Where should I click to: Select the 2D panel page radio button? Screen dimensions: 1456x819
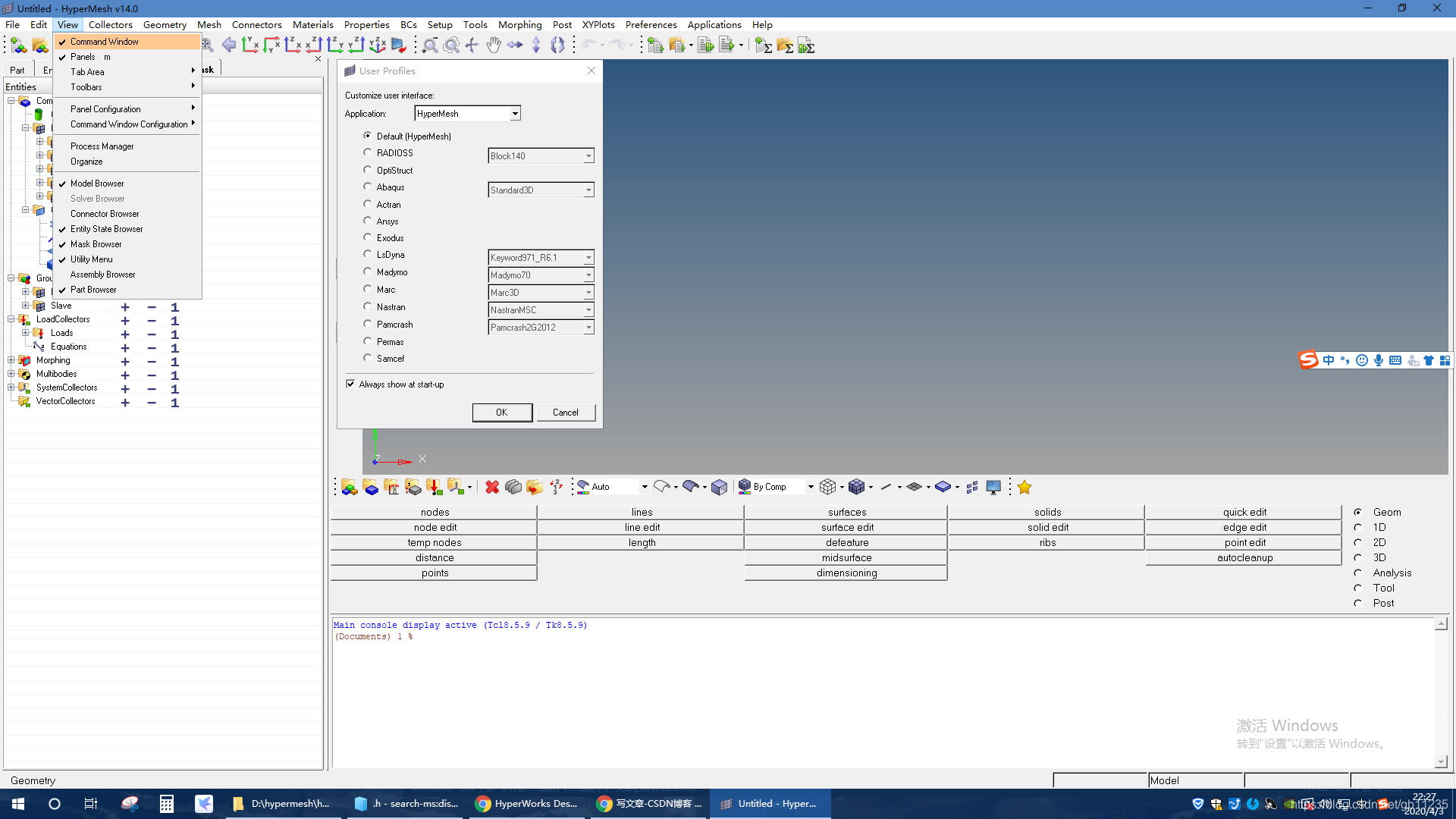pyautogui.click(x=1357, y=542)
